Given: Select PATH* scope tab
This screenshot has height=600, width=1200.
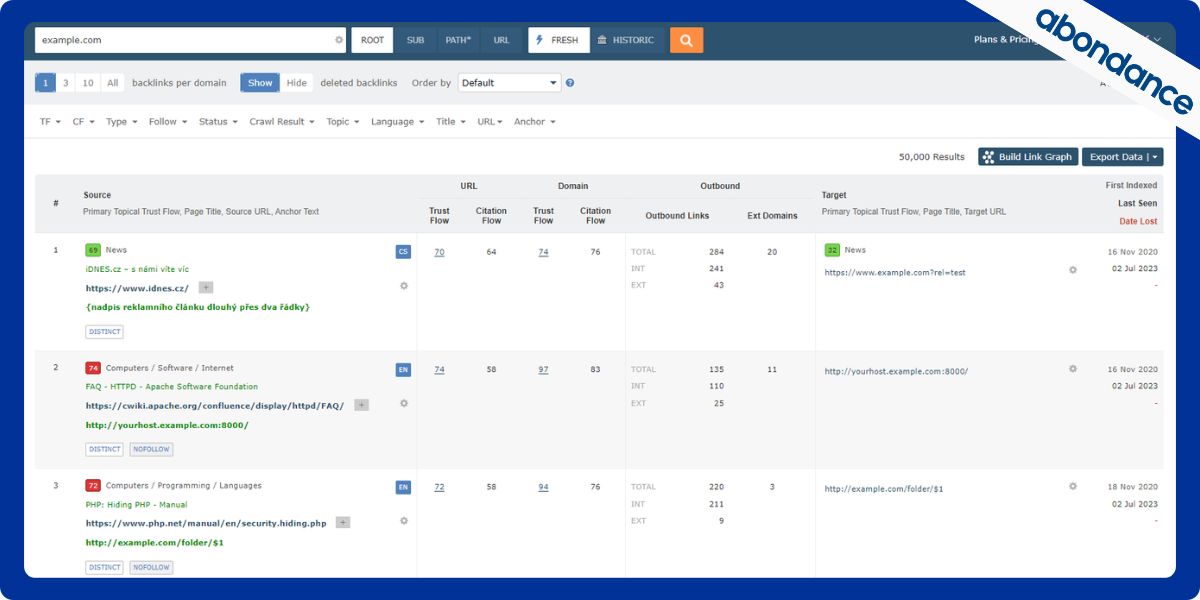Looking at the screenshot, I should click(458, 40).
